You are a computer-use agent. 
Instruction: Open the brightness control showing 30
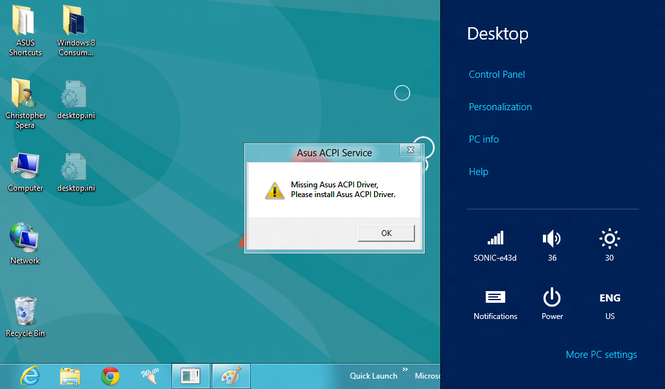tap(609, 246)
